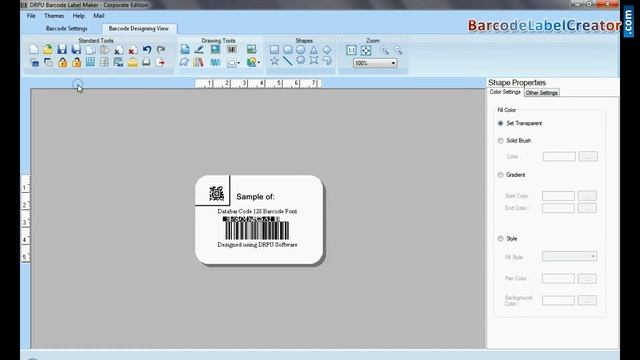Click the New blank document icon
The height and width of the screenshot is (360, 640).
[x=34, y=50]
